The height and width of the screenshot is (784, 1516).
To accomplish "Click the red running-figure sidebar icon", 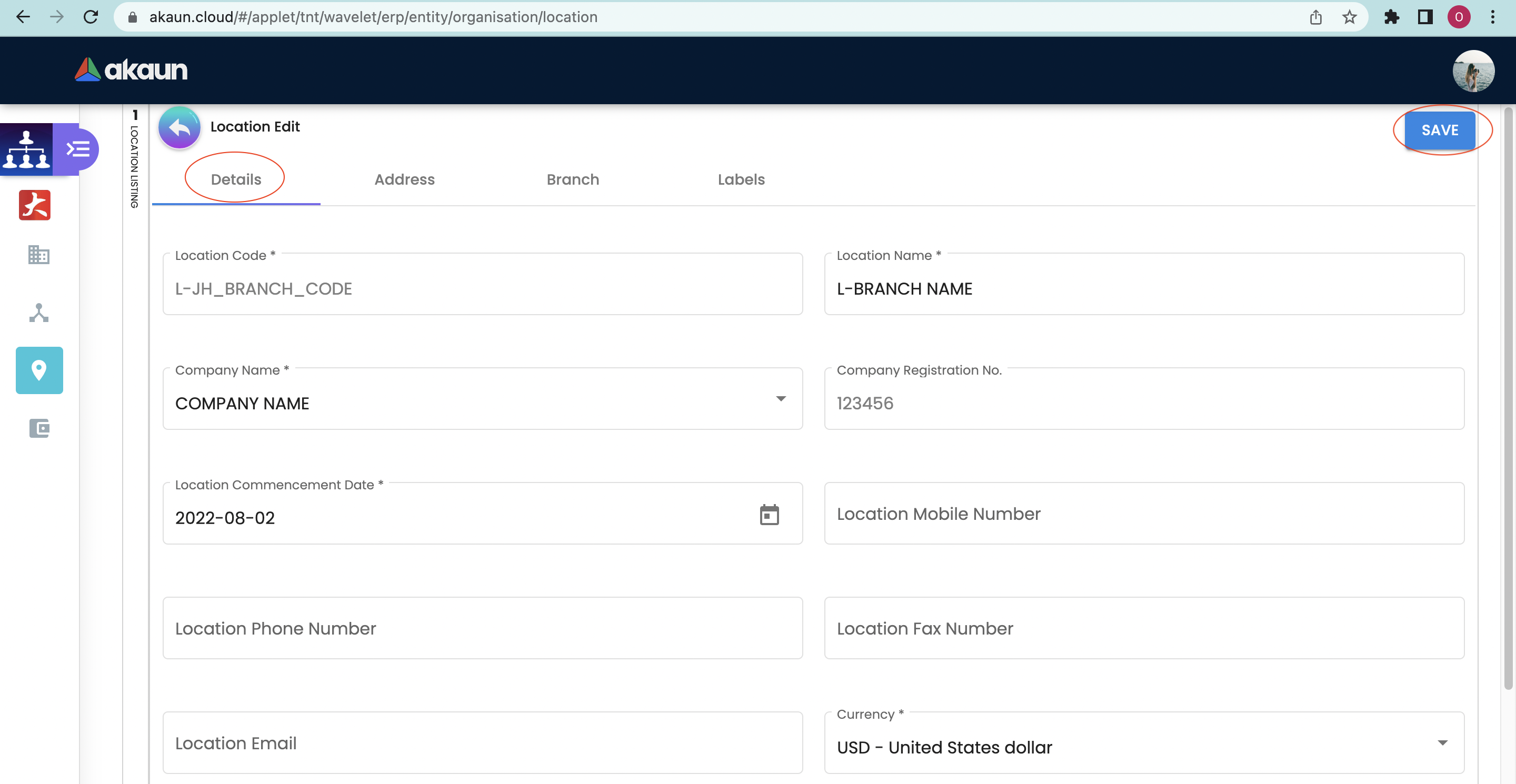I will click(35, 205).
